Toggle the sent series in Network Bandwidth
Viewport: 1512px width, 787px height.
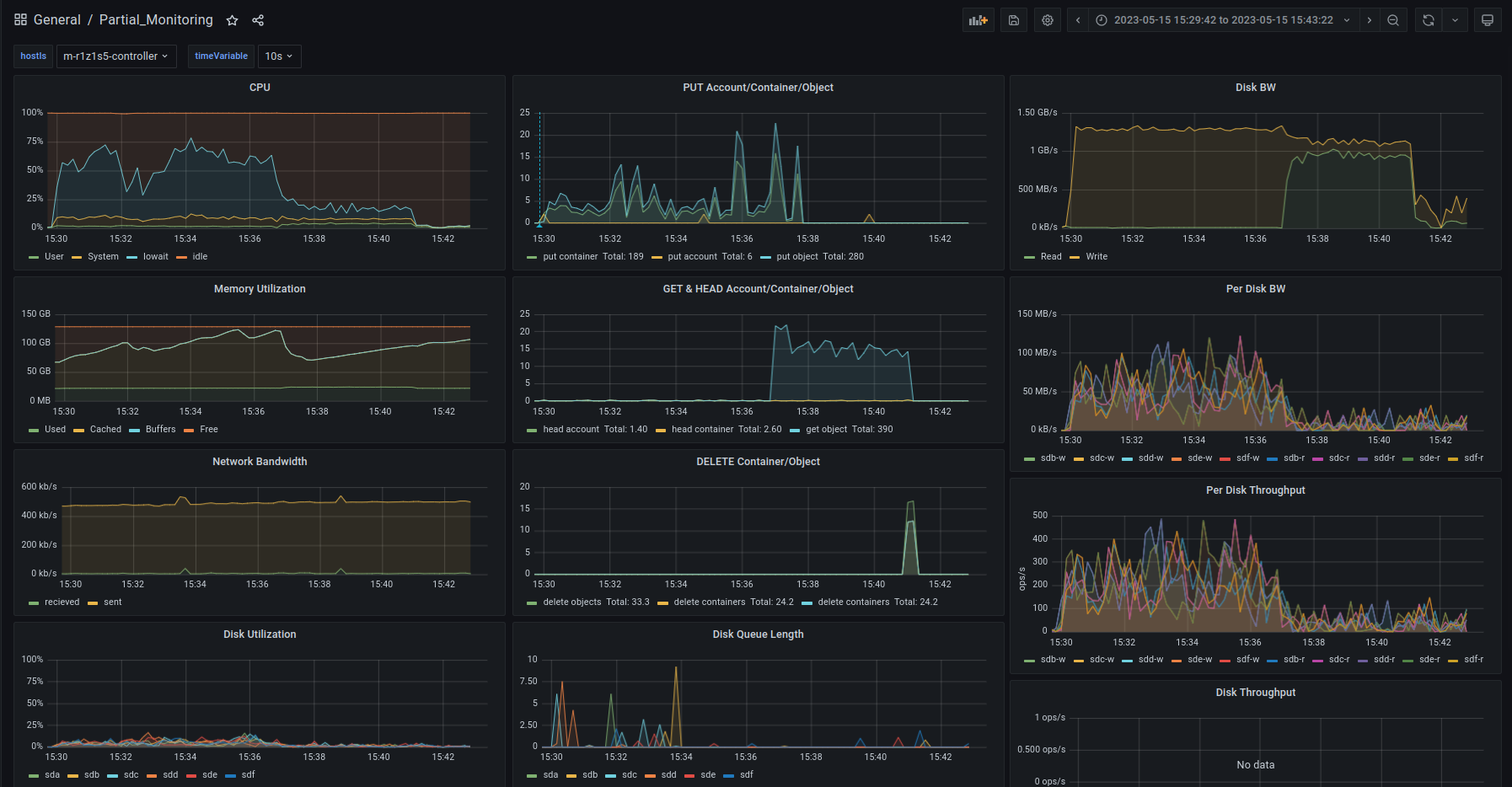[x=112, y=602]
